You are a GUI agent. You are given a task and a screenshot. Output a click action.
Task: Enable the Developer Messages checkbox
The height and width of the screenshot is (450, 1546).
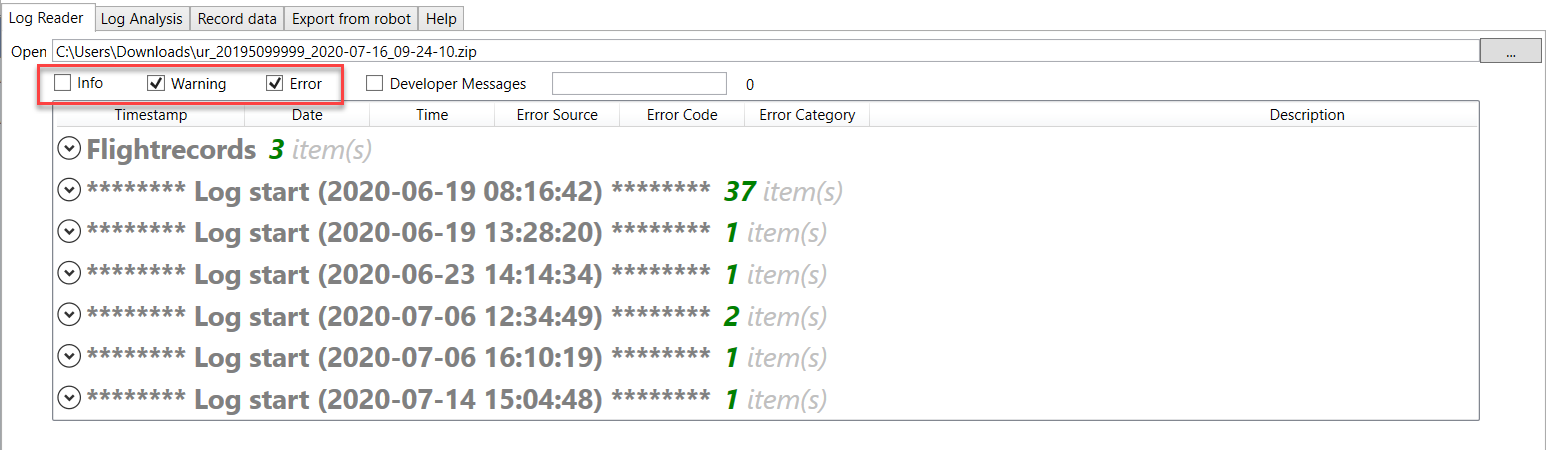point(374,84)
